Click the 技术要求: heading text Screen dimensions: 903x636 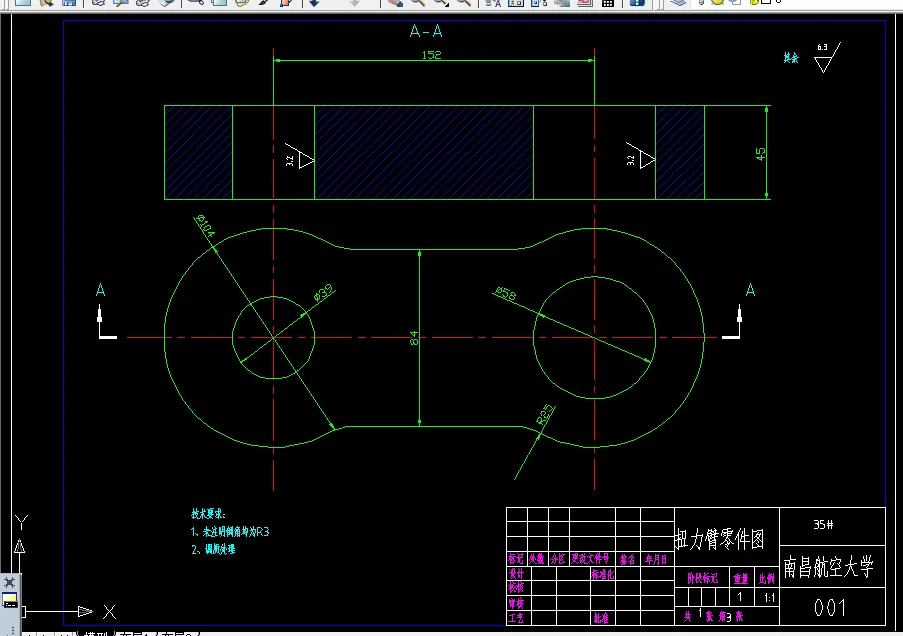tap(208, 513)
